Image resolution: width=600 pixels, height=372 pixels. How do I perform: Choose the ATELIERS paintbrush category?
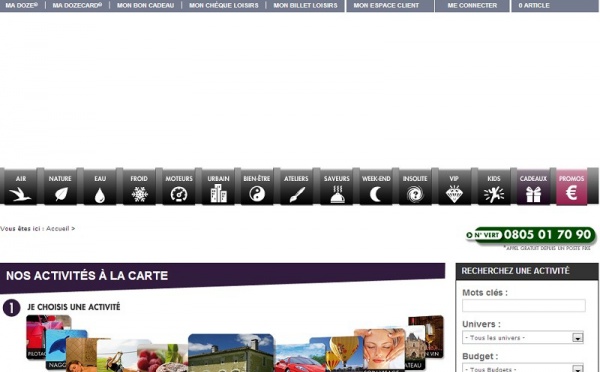tap(296, 187)
